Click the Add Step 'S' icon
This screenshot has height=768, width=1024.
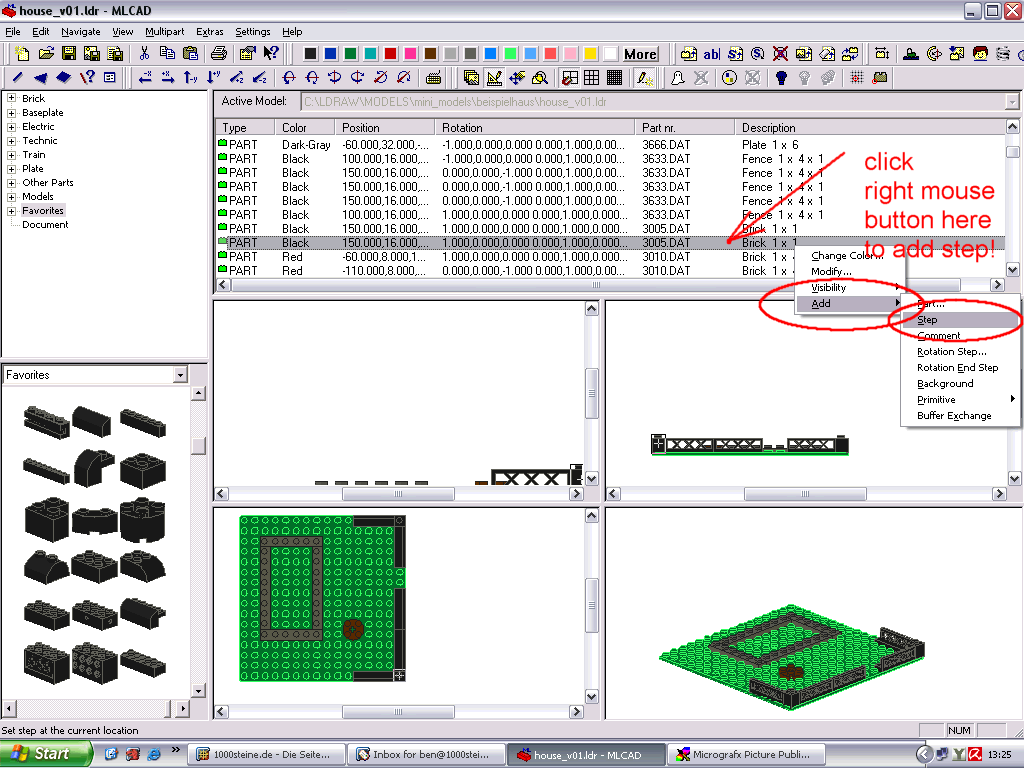735,54
